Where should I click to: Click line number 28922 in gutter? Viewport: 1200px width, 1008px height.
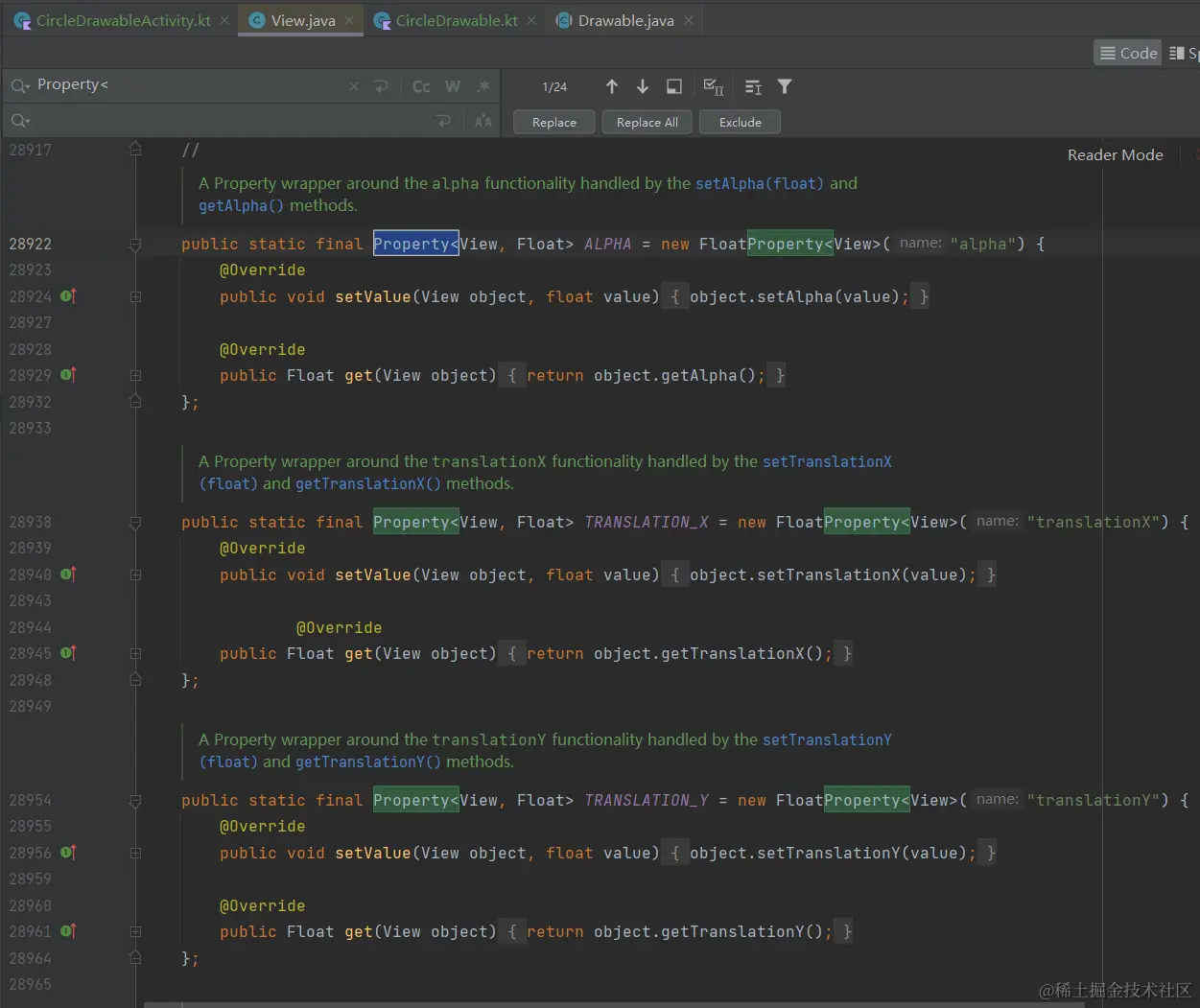click(31, 244)
